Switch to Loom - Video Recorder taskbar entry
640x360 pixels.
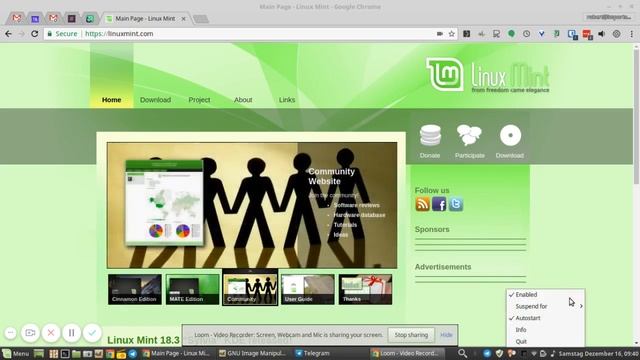pyautogui.click(x=407, y=353)
